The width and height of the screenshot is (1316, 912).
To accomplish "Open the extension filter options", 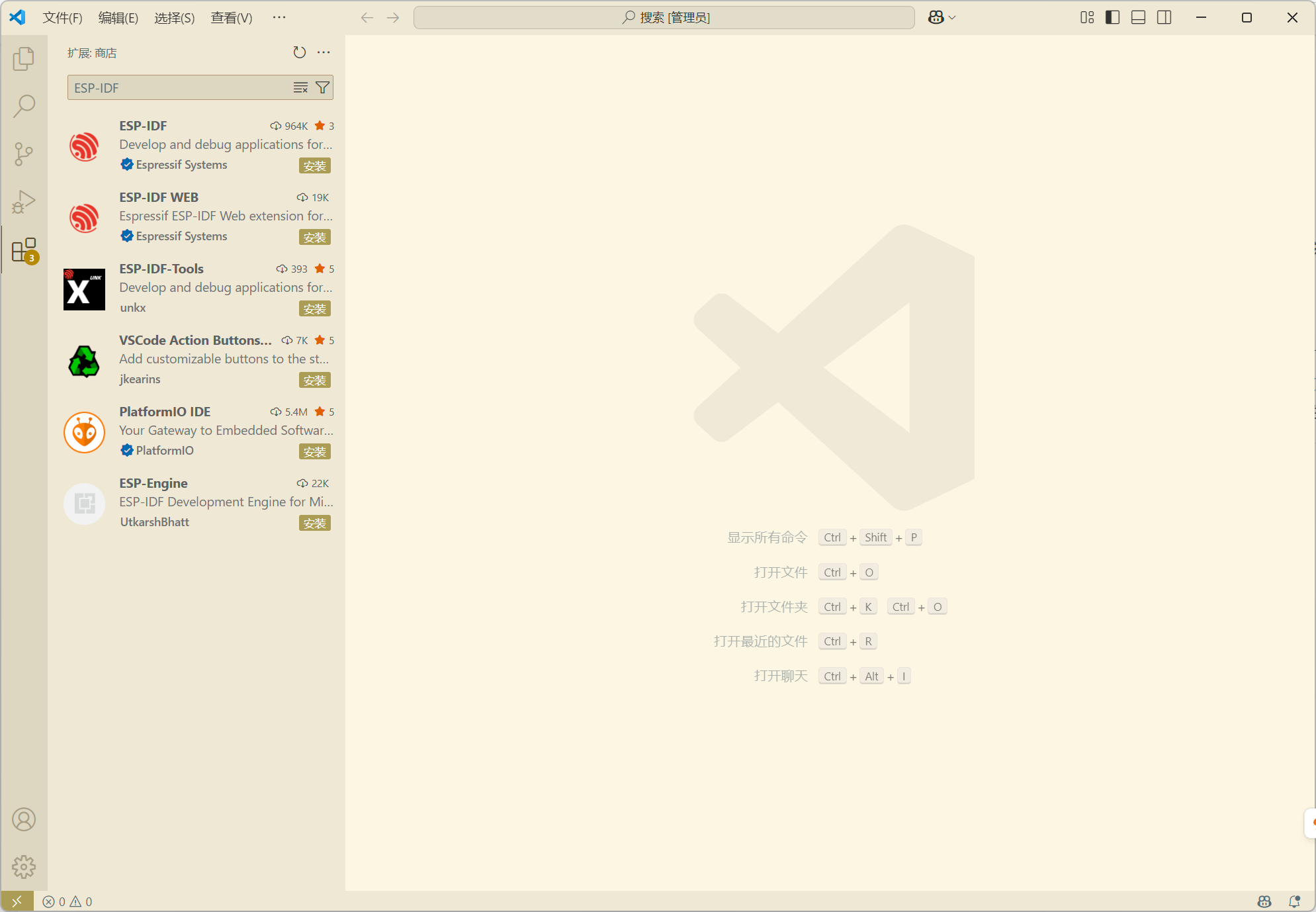I will click(x=322, y=87).
